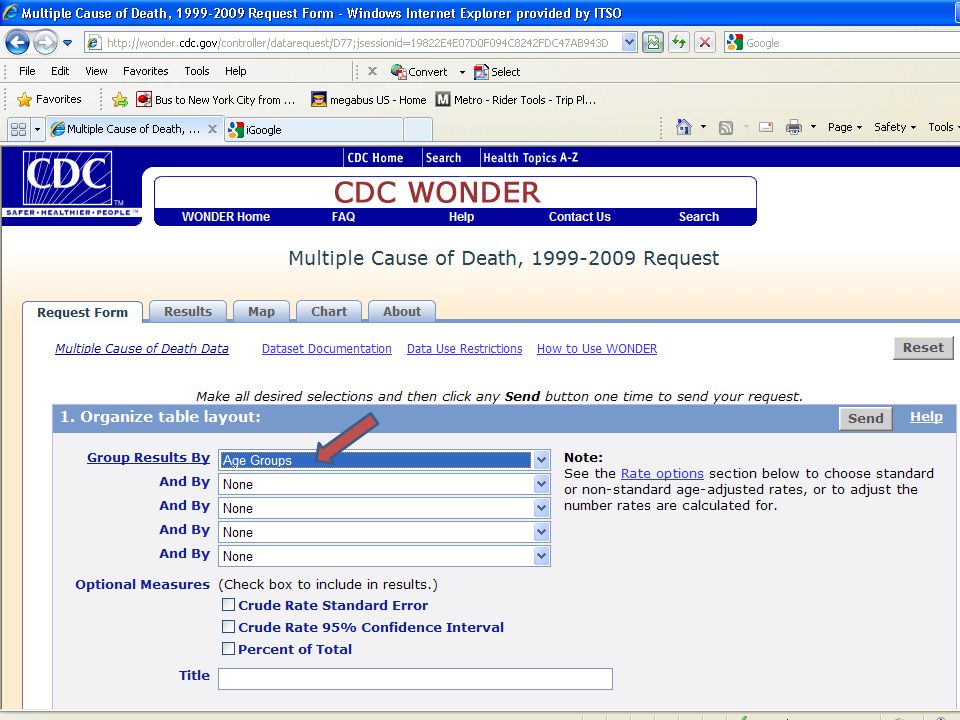Open the Edit menu
Screen dimensions: 960x720
click(60, 71)
